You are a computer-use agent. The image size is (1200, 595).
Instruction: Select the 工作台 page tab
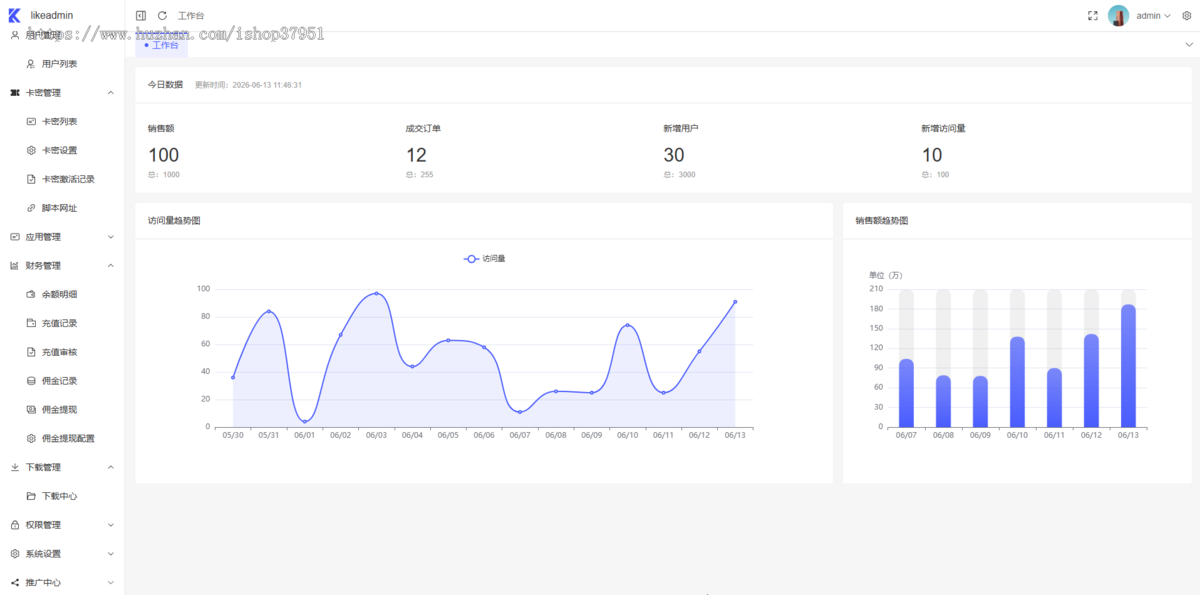coord(161,45)
